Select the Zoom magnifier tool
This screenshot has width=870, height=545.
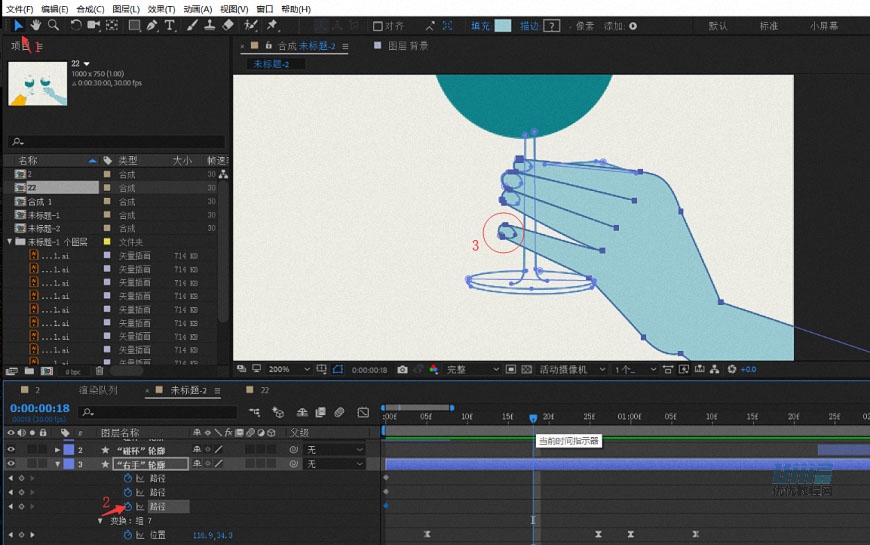coord(53,25)
